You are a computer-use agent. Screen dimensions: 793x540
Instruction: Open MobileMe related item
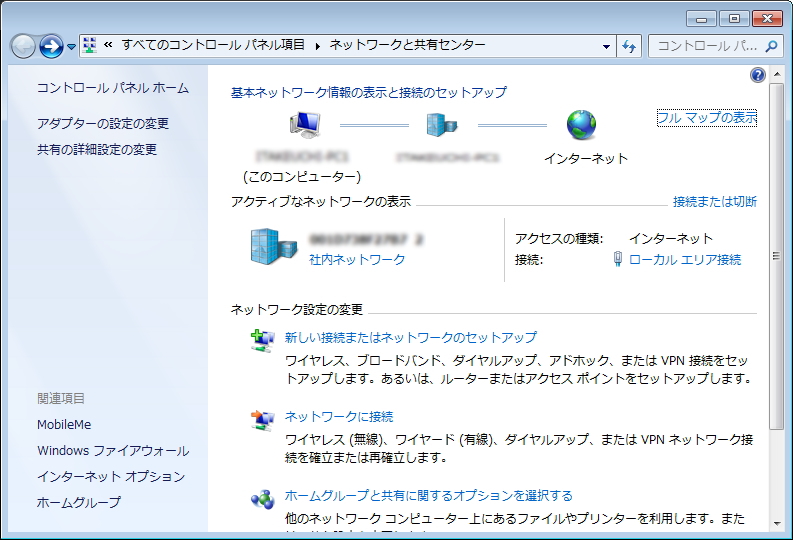pos(64,425)
